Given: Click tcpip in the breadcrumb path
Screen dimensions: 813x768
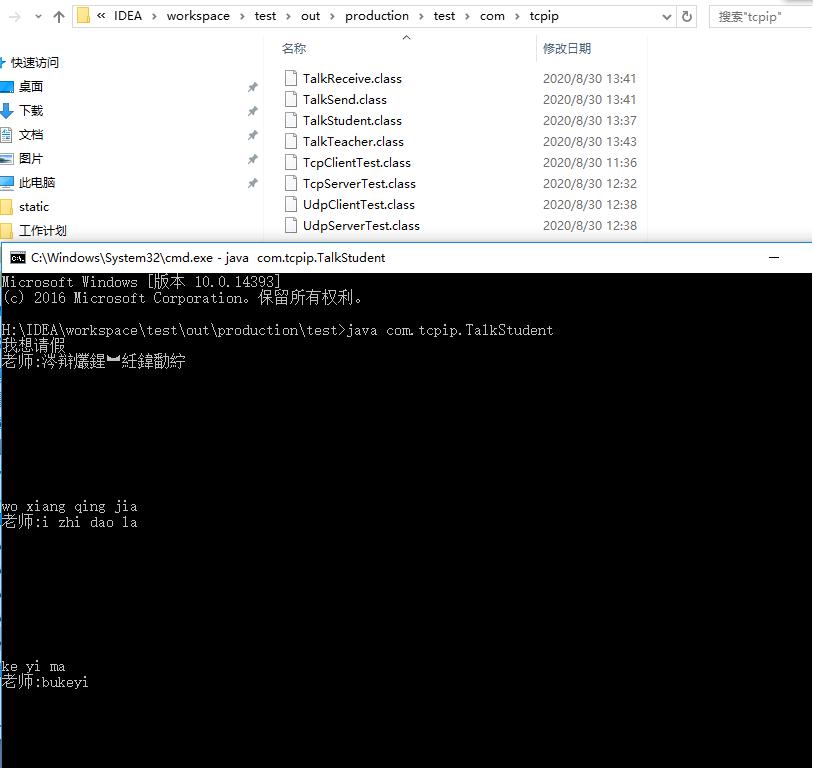Looking at the screenshot, I should point(544,16).
